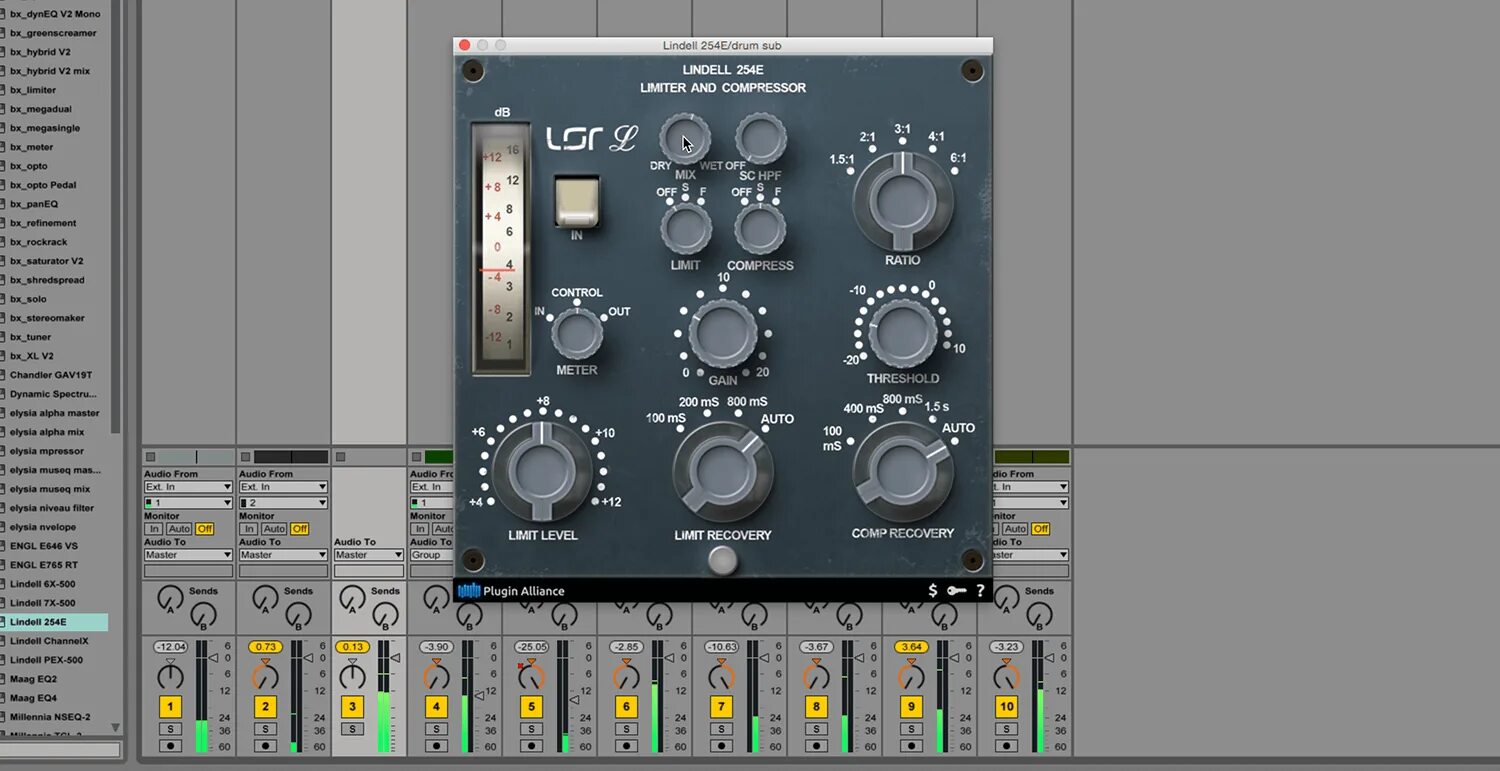Click track 2 monitor Off button
The width and height of the screenshot is (1500, 771).
[299, 529]
